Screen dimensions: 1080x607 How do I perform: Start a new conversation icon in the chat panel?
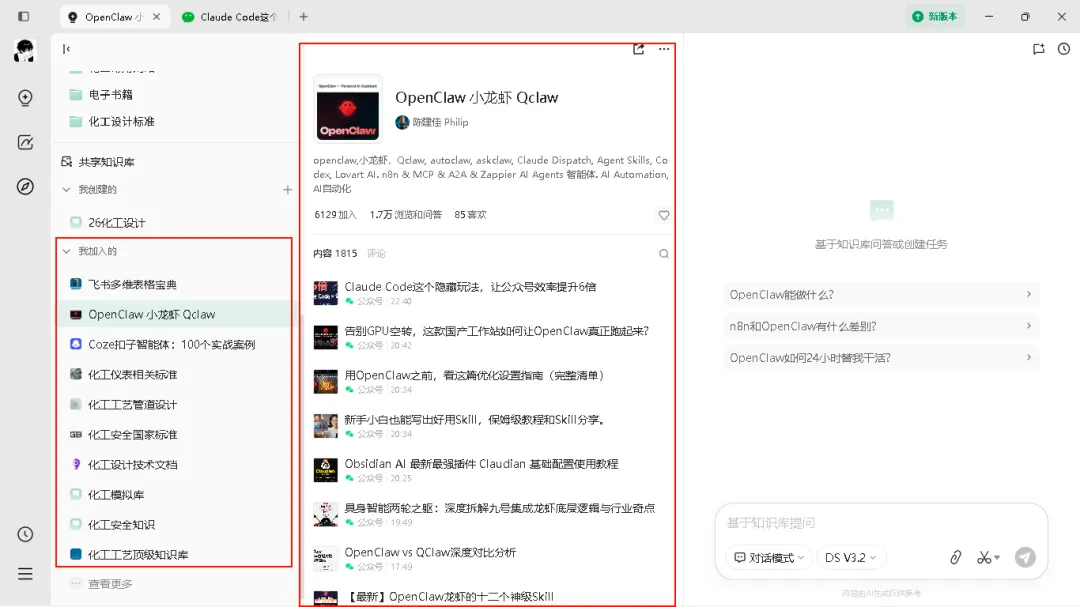[x=1039, y=49]
